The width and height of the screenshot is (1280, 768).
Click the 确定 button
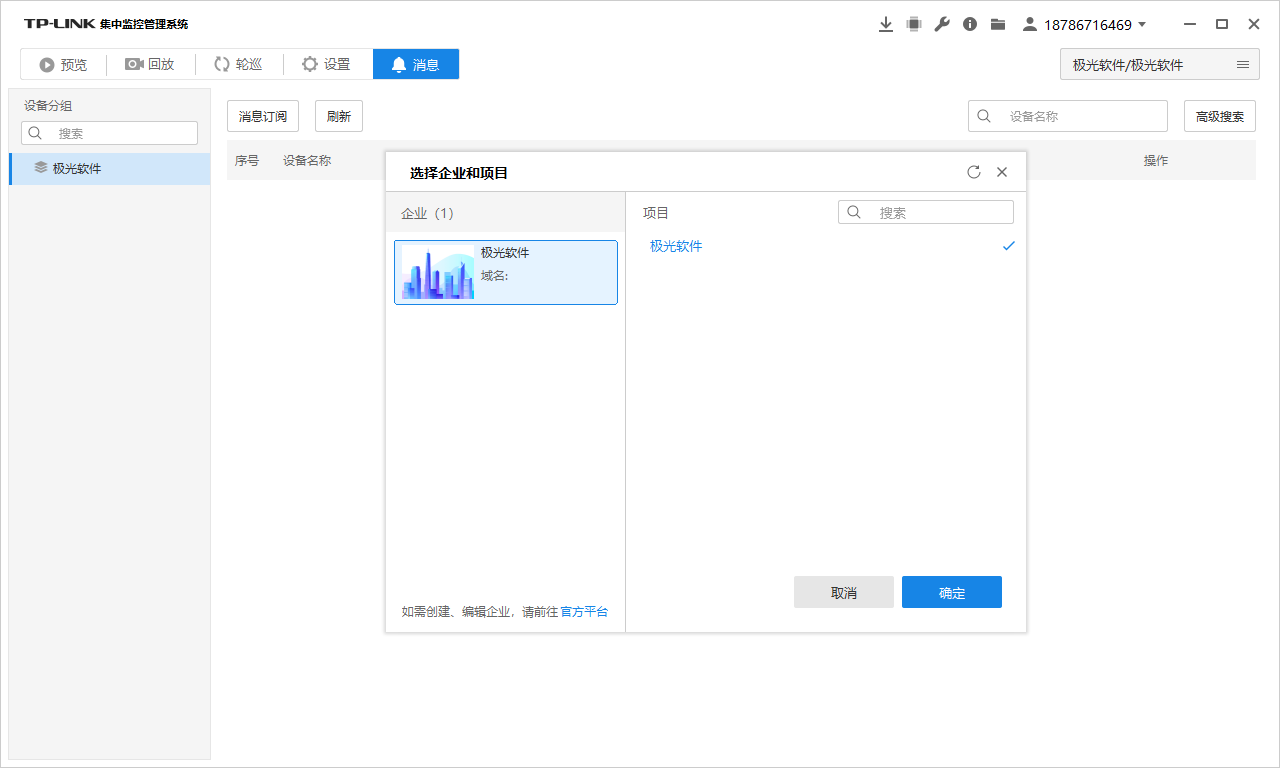[952, 592]
